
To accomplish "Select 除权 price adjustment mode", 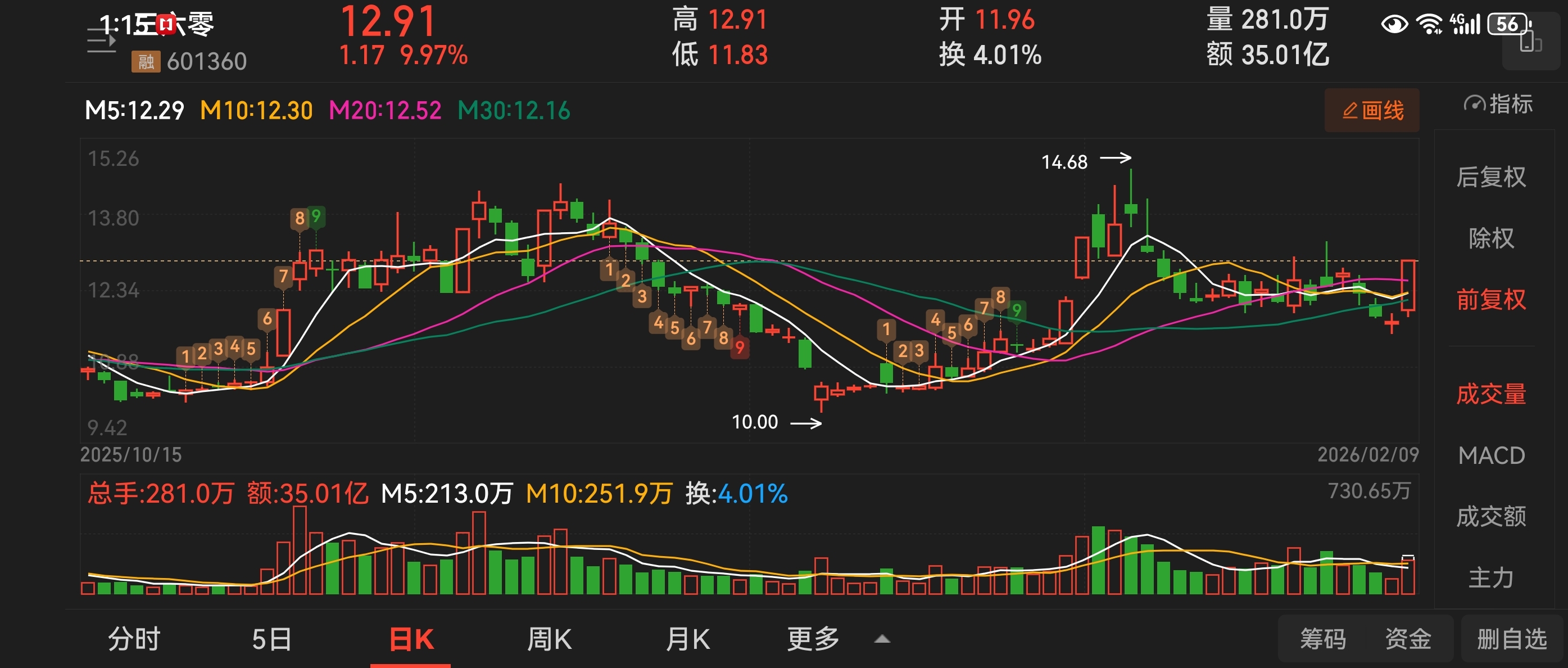I will [1490, 238].
